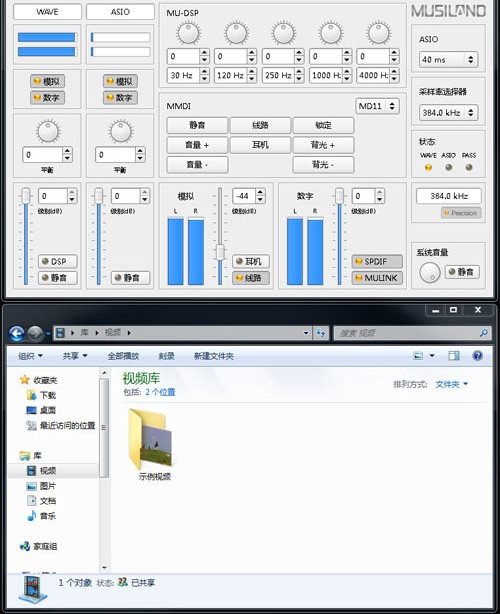
Task: Toggle the SPDIF output button
Action: [x=377, y=261]
